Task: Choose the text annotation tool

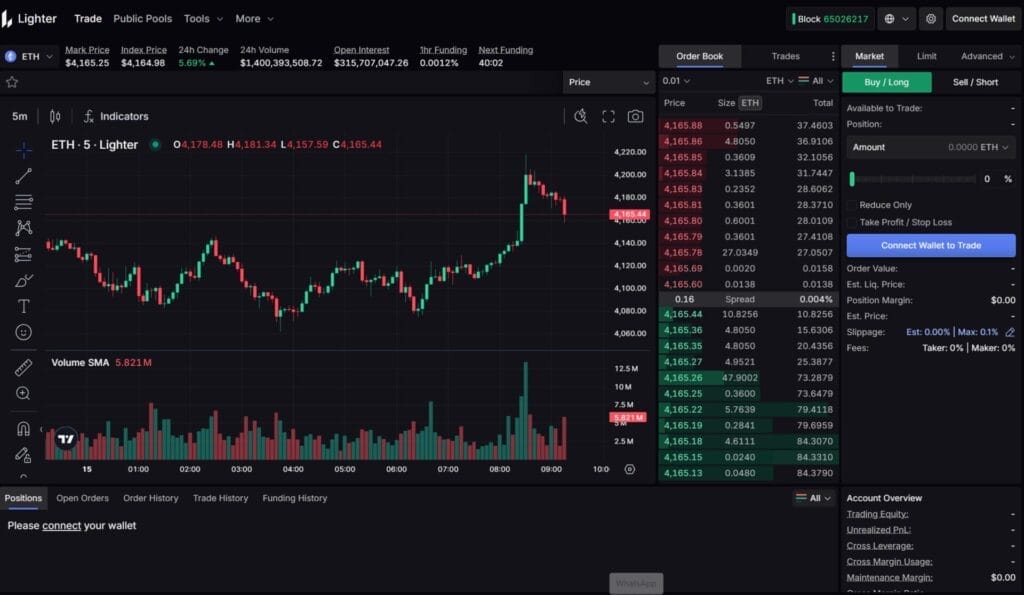Action: coord(24,306)
